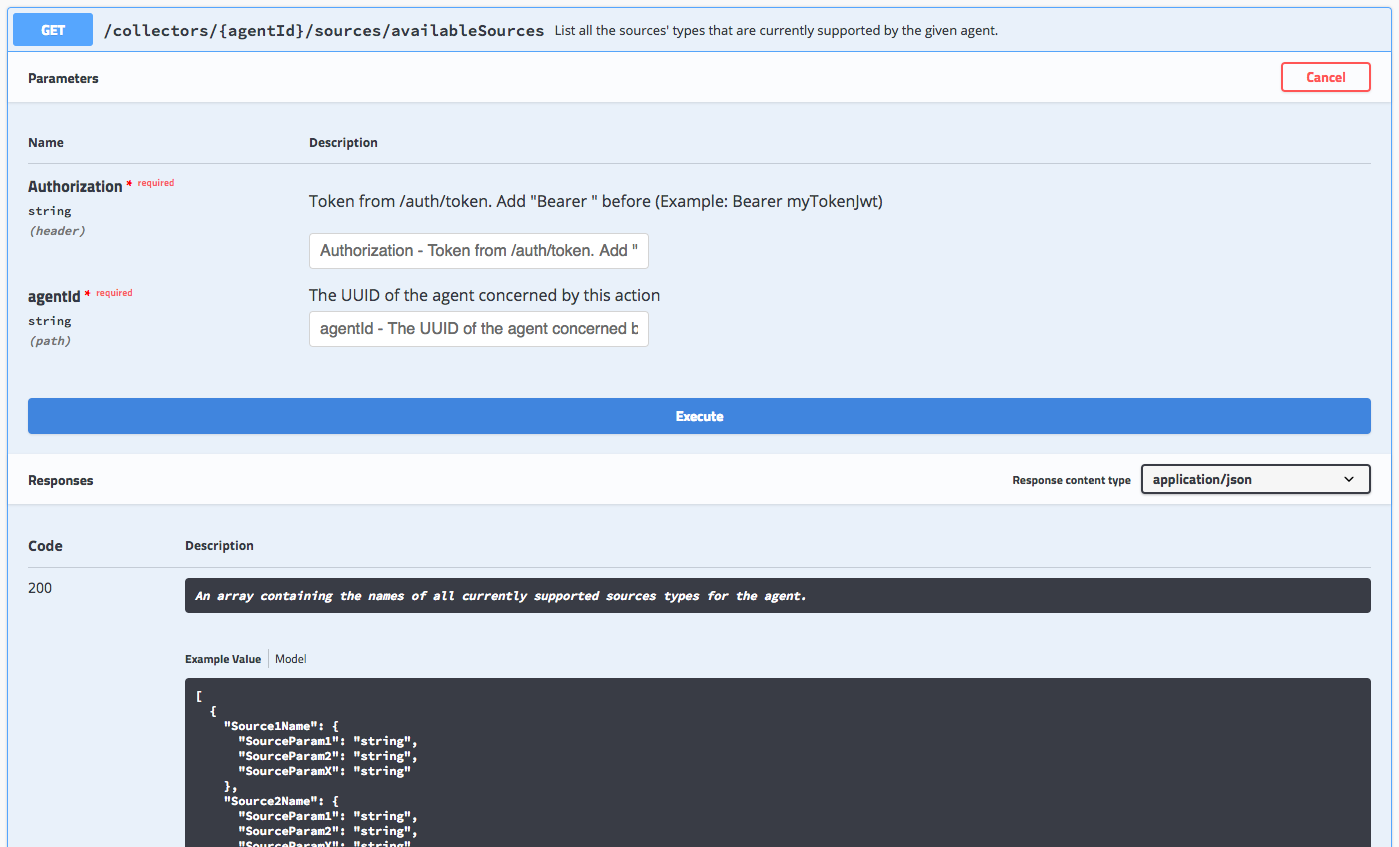Select the Example Value tab
Image resolution: width=1399 pixels, height=847 pixels.
222,659
